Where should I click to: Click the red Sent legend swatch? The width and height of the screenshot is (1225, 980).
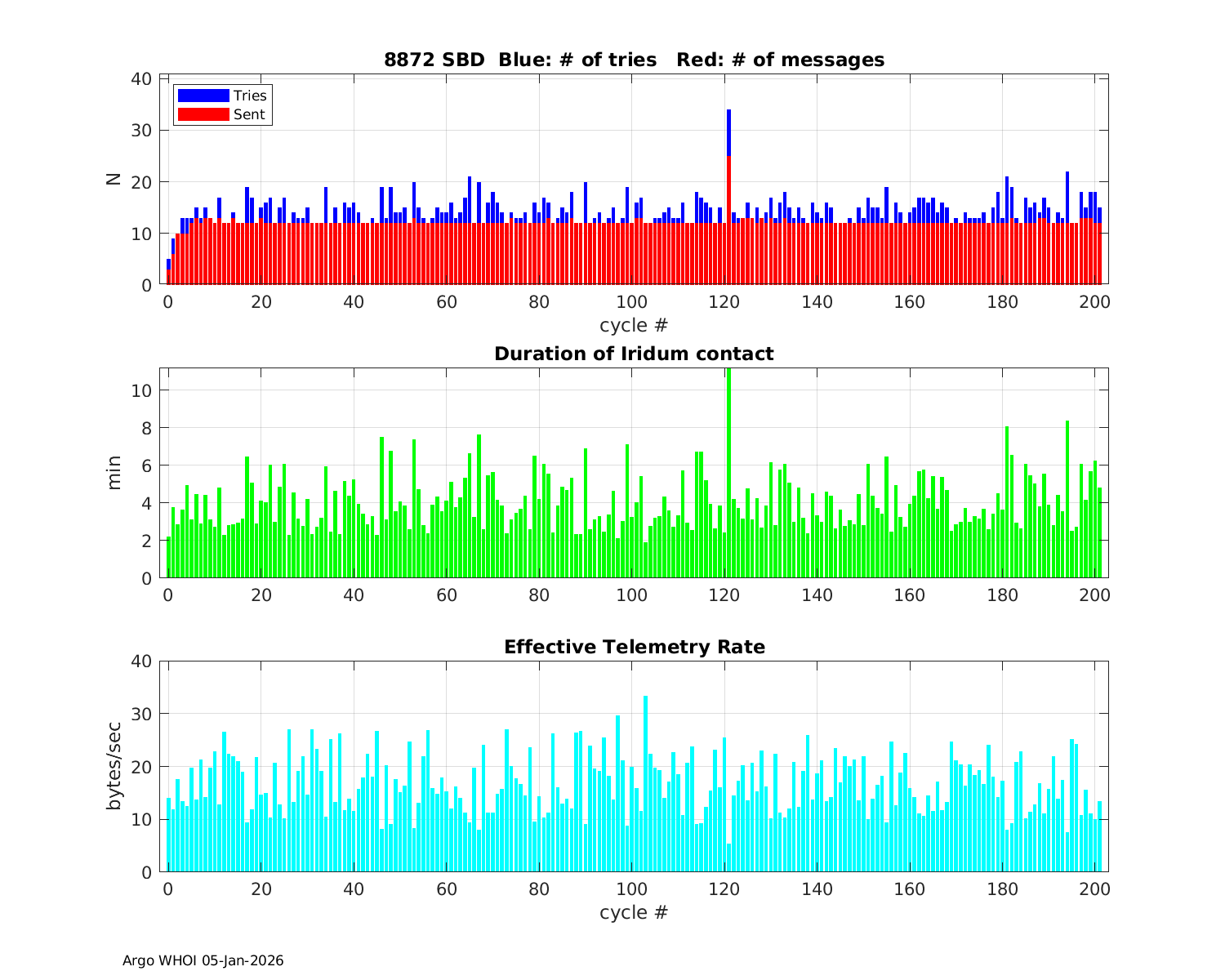tap(203, 114)
